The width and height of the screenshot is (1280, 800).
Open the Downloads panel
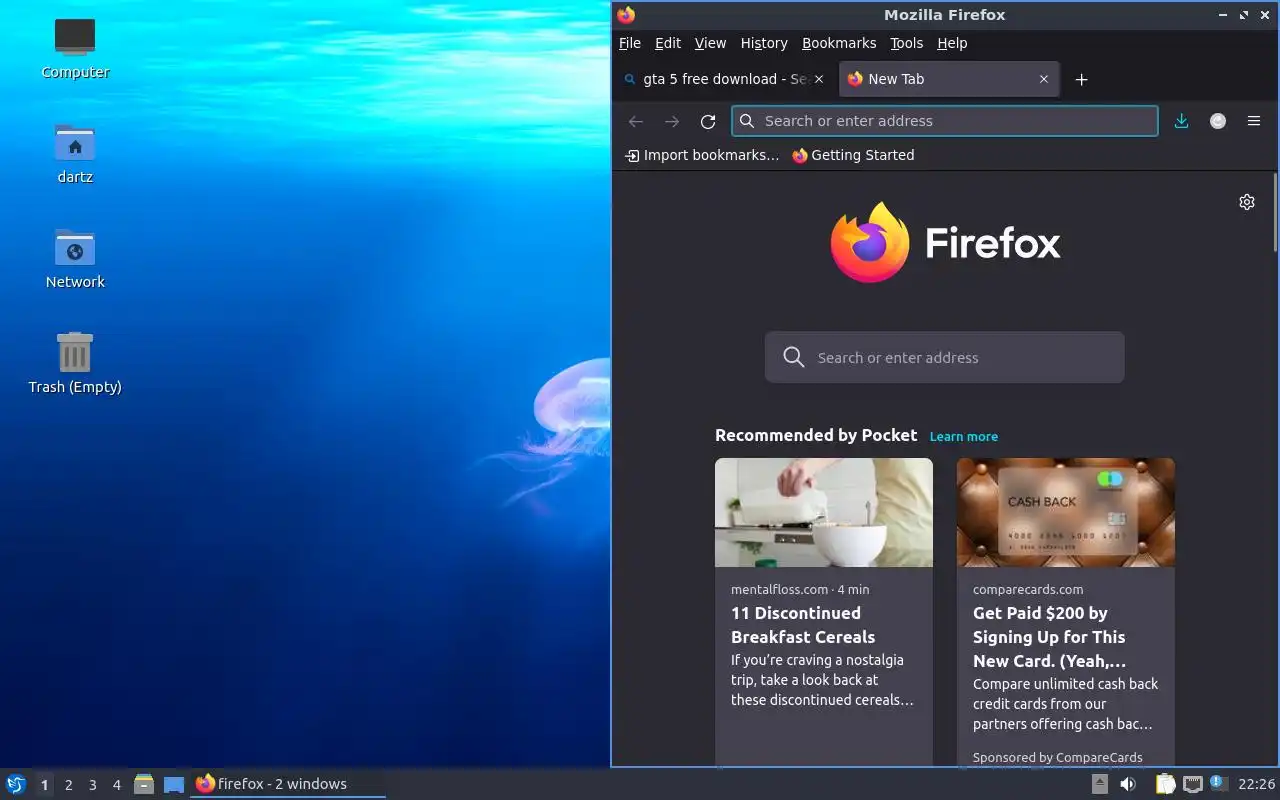click(1181, 121)
